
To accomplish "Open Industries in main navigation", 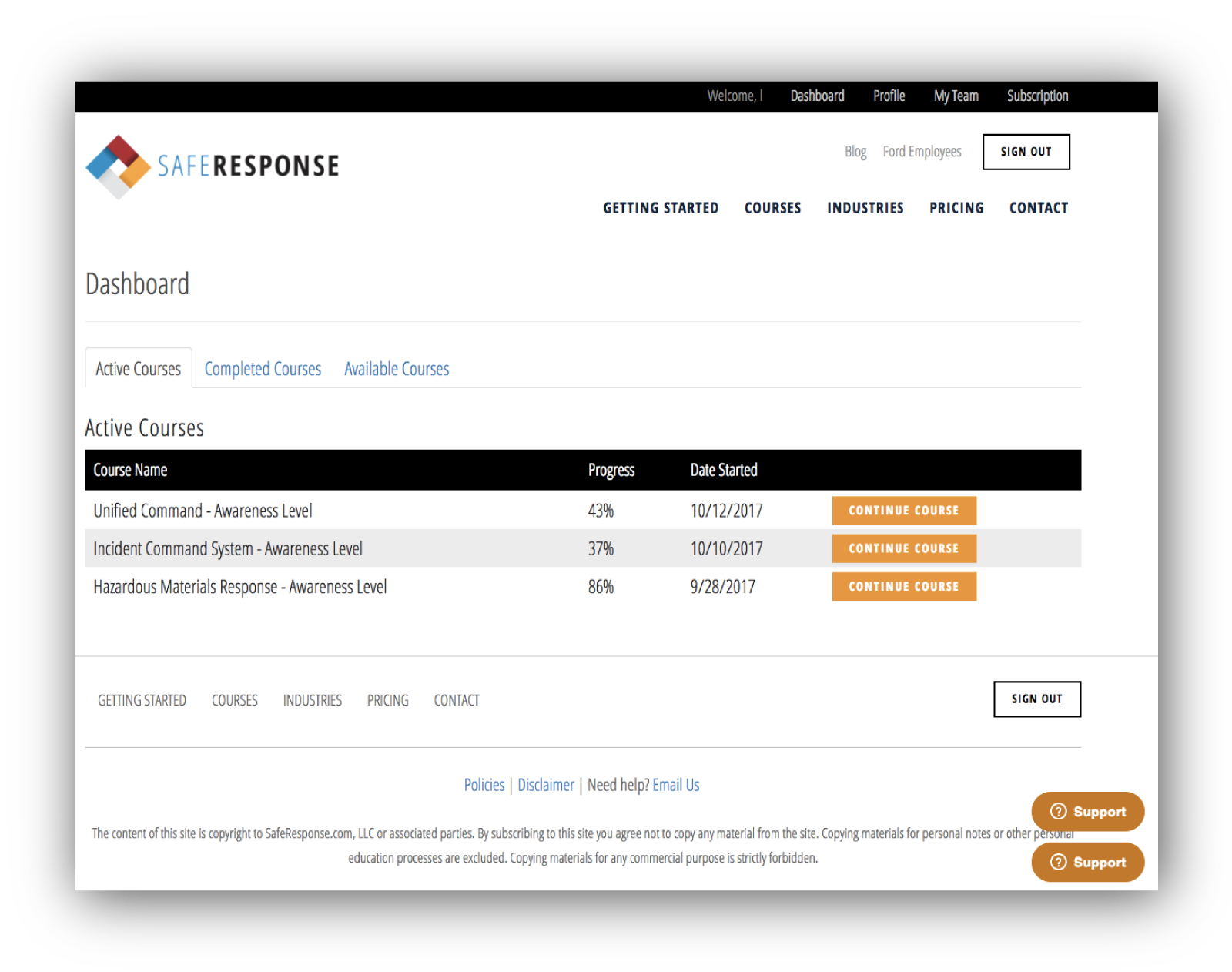I will point(865,208).
